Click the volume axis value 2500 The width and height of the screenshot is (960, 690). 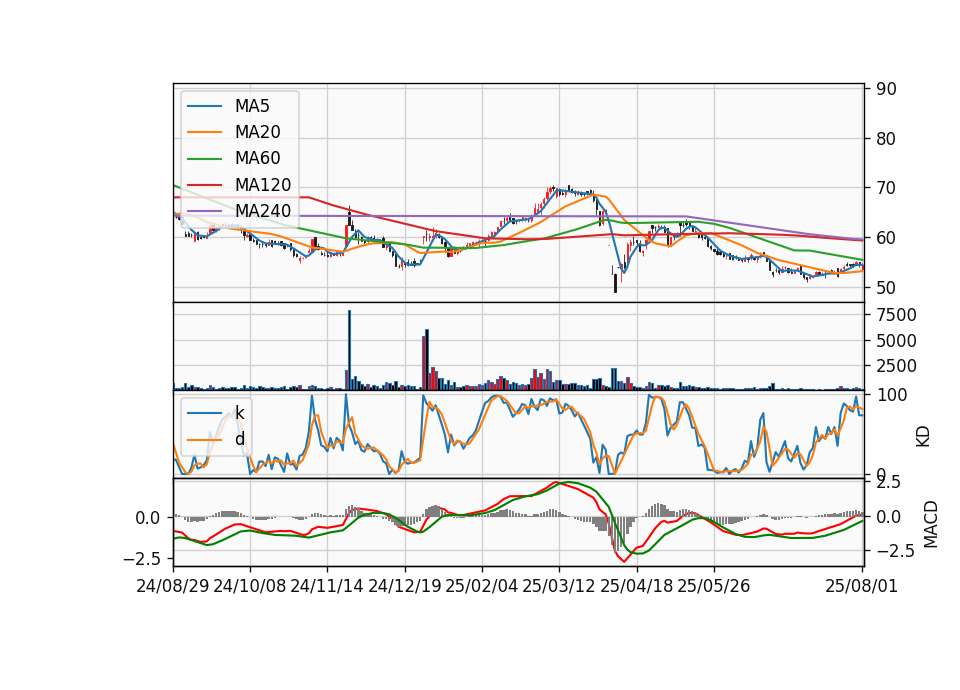click(896, 366)
